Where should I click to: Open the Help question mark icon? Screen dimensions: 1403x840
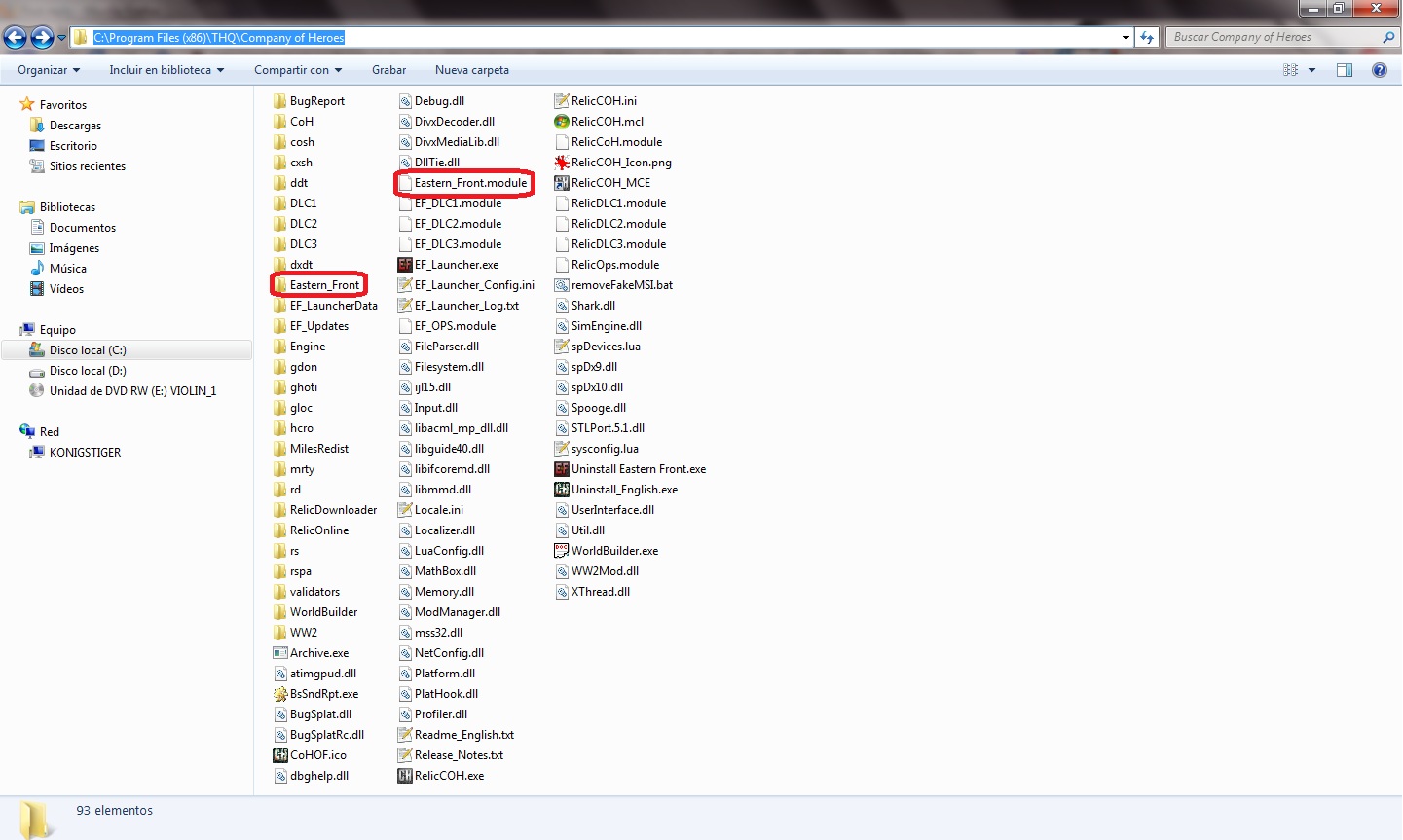pyautogui.click(x=1380, y=70)
